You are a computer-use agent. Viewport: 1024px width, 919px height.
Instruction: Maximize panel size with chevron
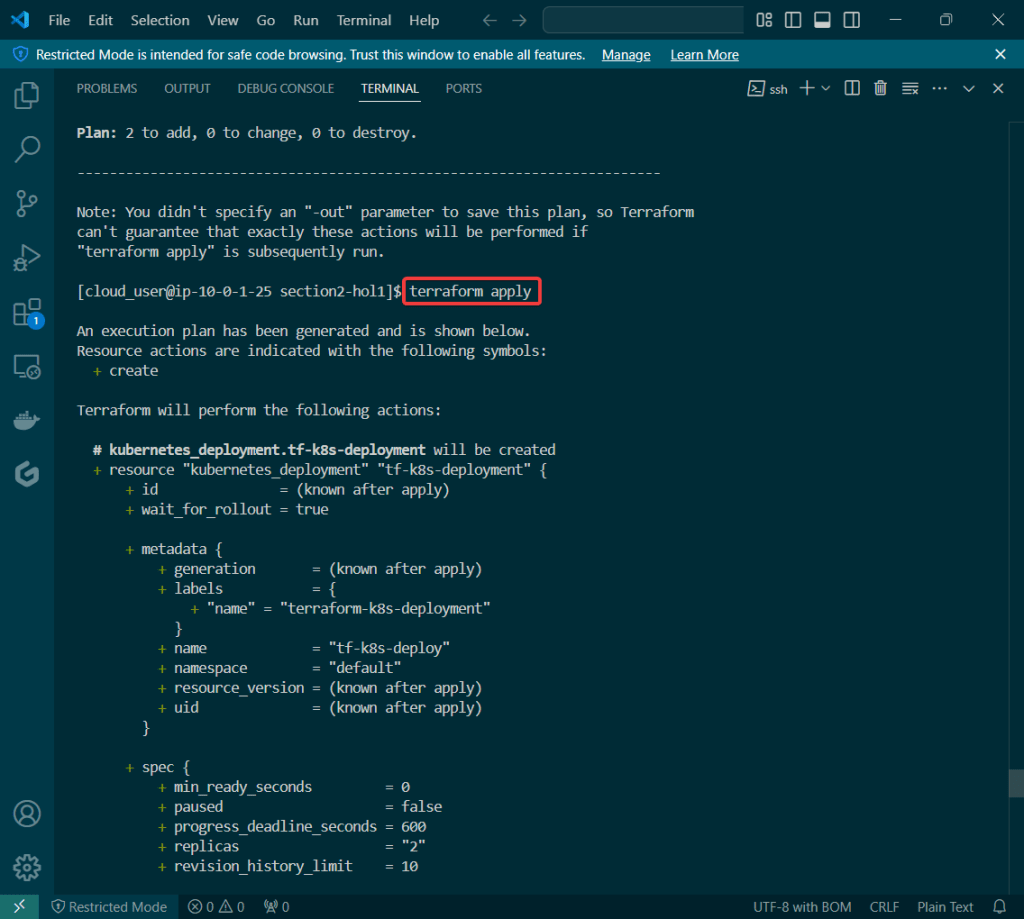click(968, 88)
